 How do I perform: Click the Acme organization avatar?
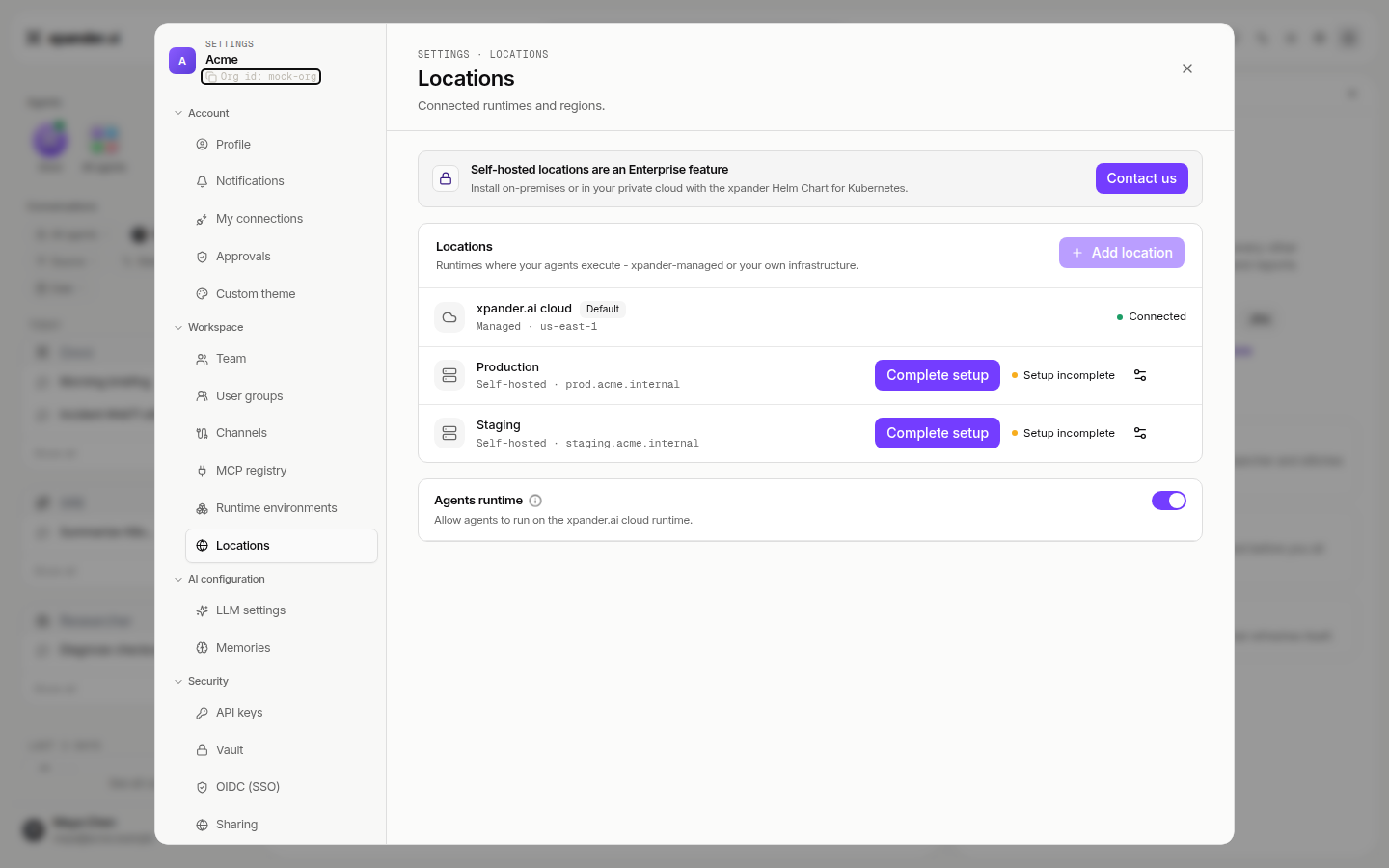(x=182, y=61)
